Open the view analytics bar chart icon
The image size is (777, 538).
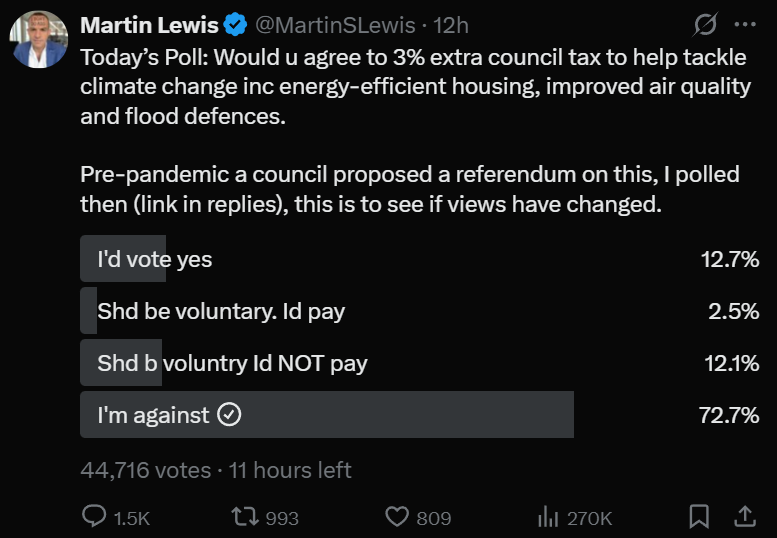coord(548,516)
